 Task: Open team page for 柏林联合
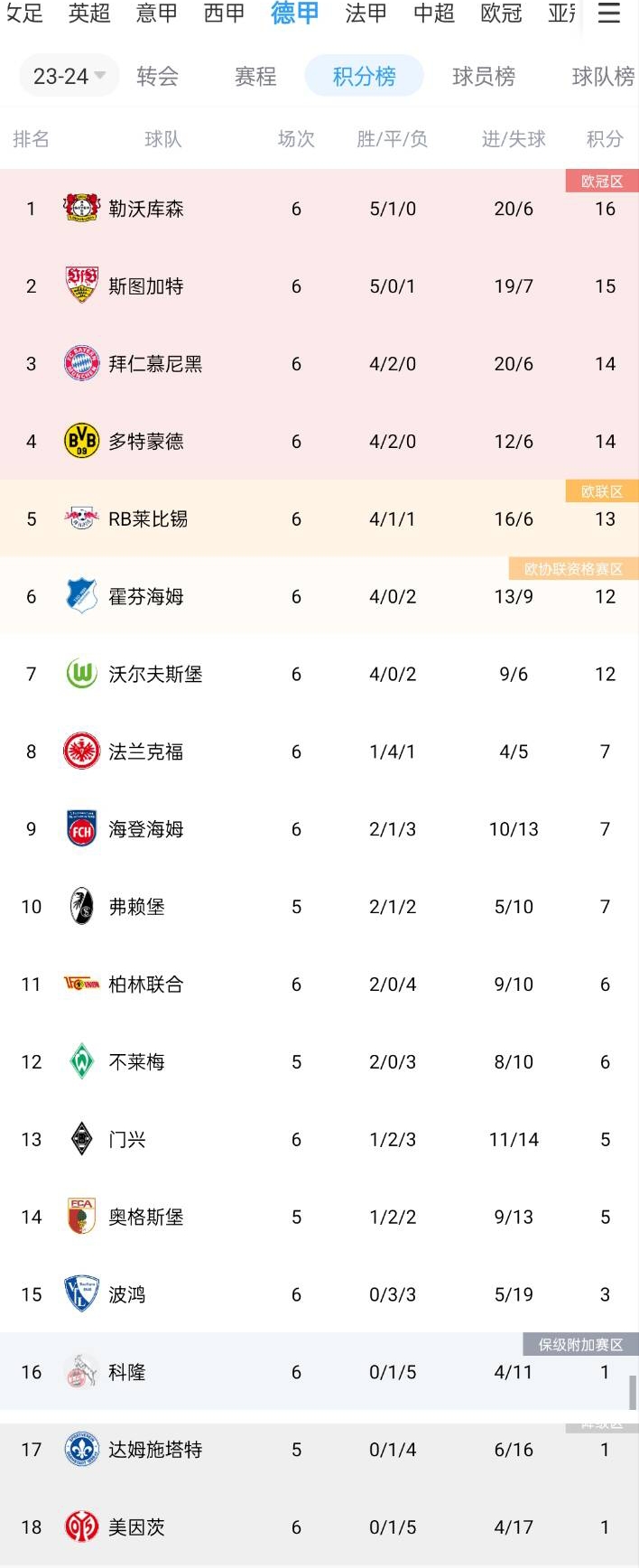(x=146, y=985)
